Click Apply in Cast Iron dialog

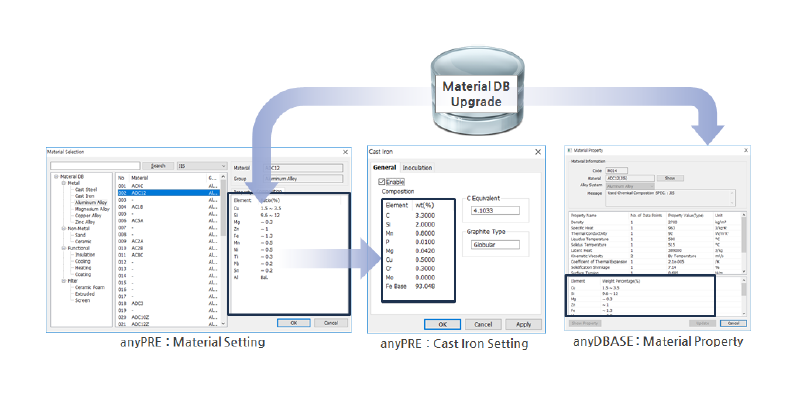pyautogui.click(x=523, y=324)
